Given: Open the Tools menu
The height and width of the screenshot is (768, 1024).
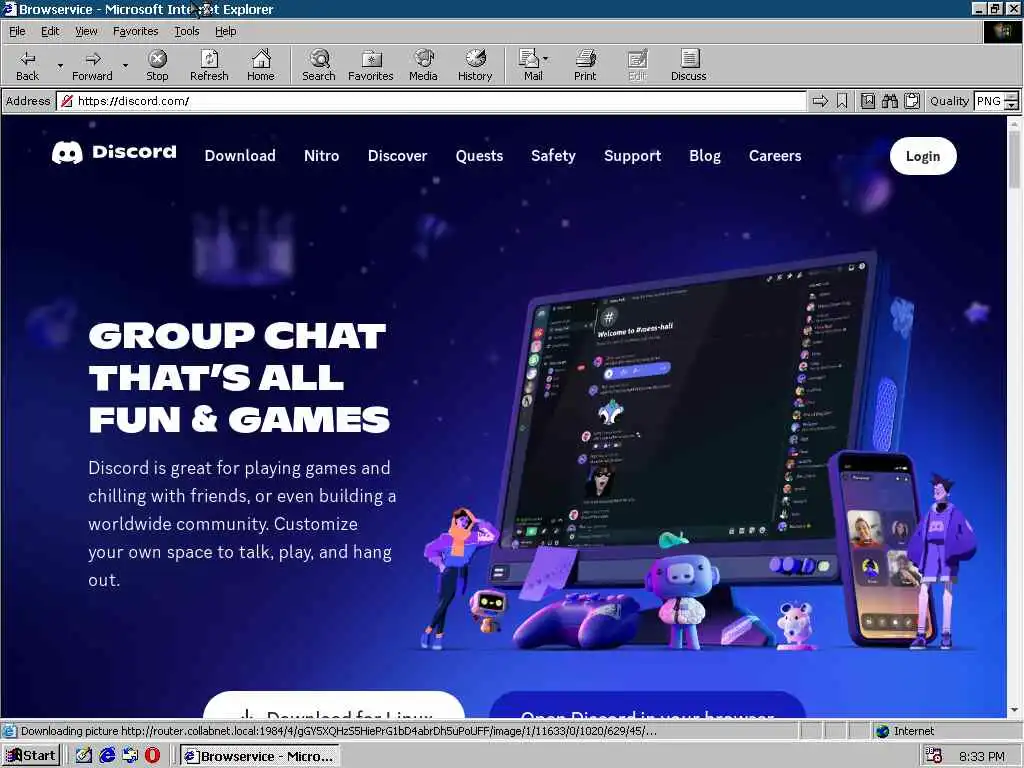Looking at the screenshot, I should coord(186,31).
